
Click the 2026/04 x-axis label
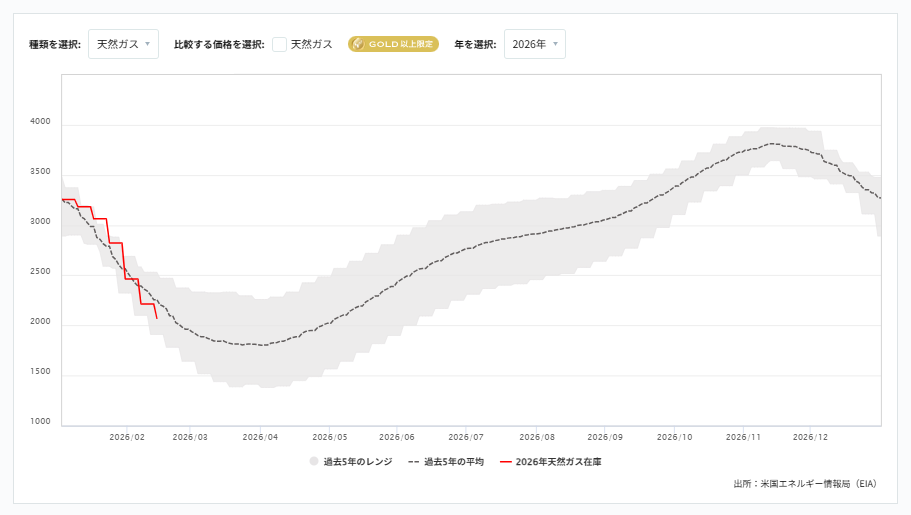(260, 437)
